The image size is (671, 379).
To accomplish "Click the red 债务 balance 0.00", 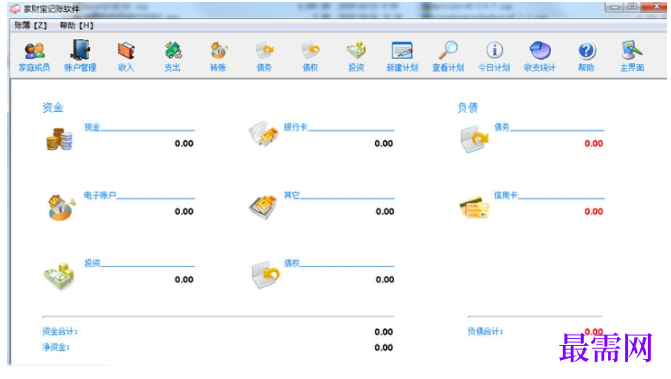I will [x=594, y=144].
